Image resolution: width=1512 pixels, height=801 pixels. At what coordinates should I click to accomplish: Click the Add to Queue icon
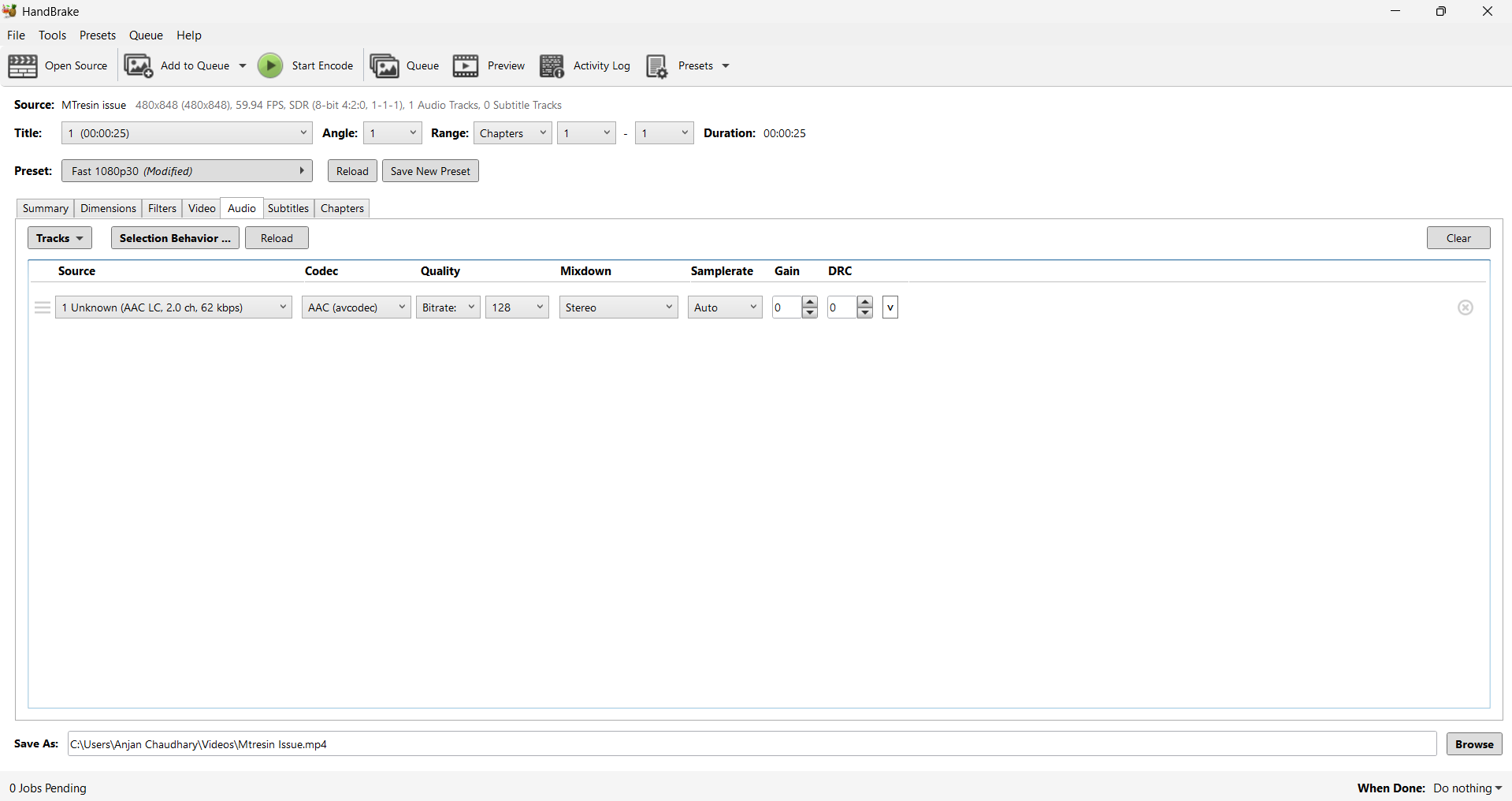[x=139, y=66]
